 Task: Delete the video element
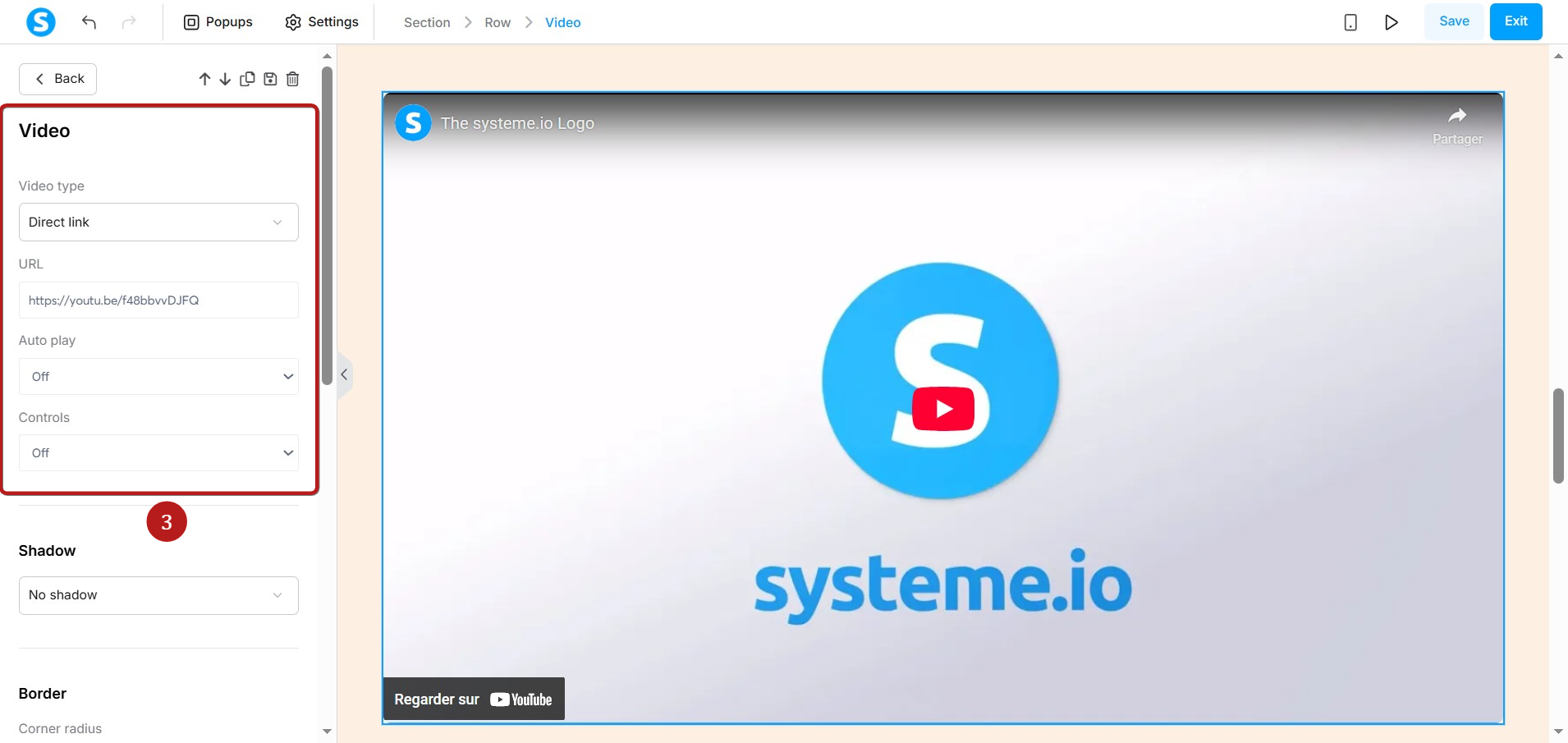click(292, 79)
